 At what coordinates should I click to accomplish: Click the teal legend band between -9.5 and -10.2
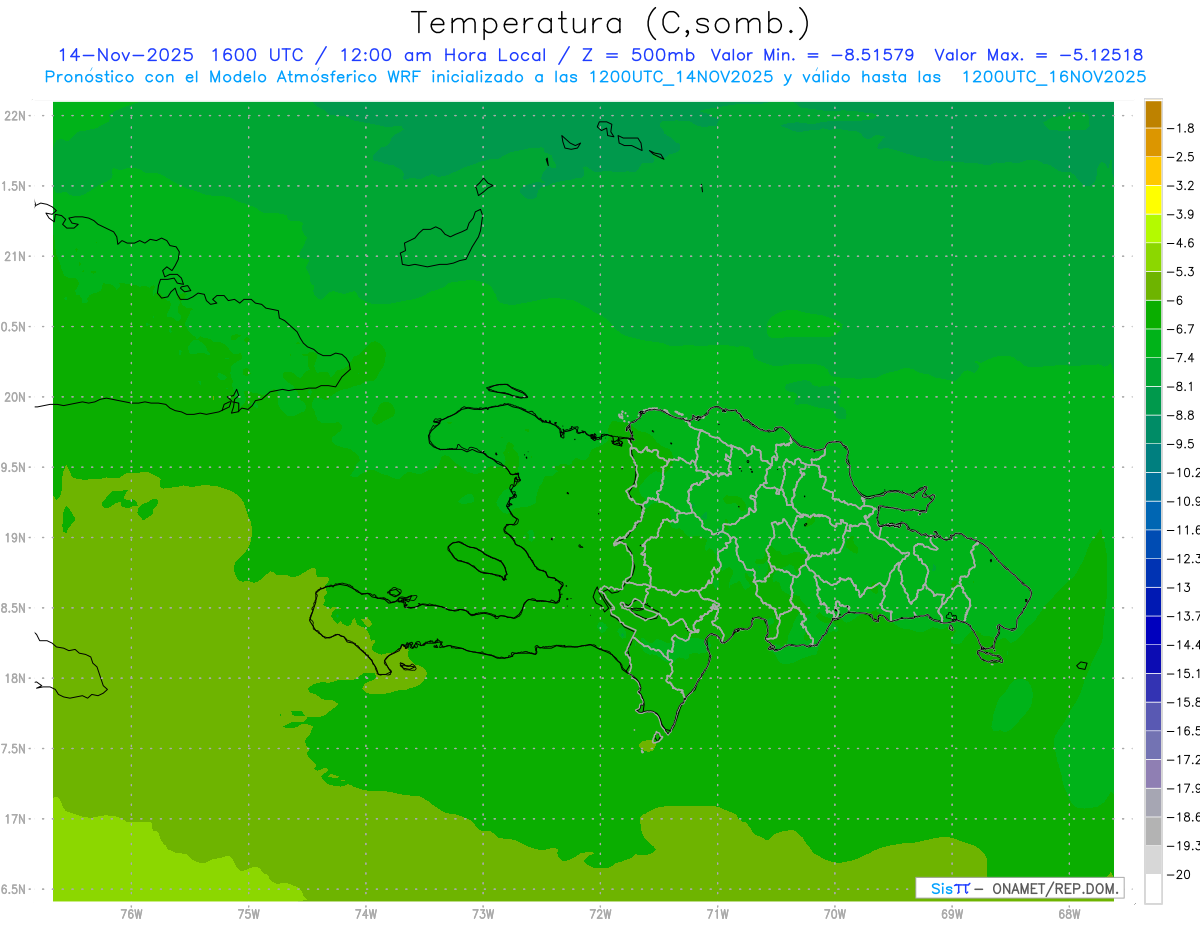(1153, 458)
